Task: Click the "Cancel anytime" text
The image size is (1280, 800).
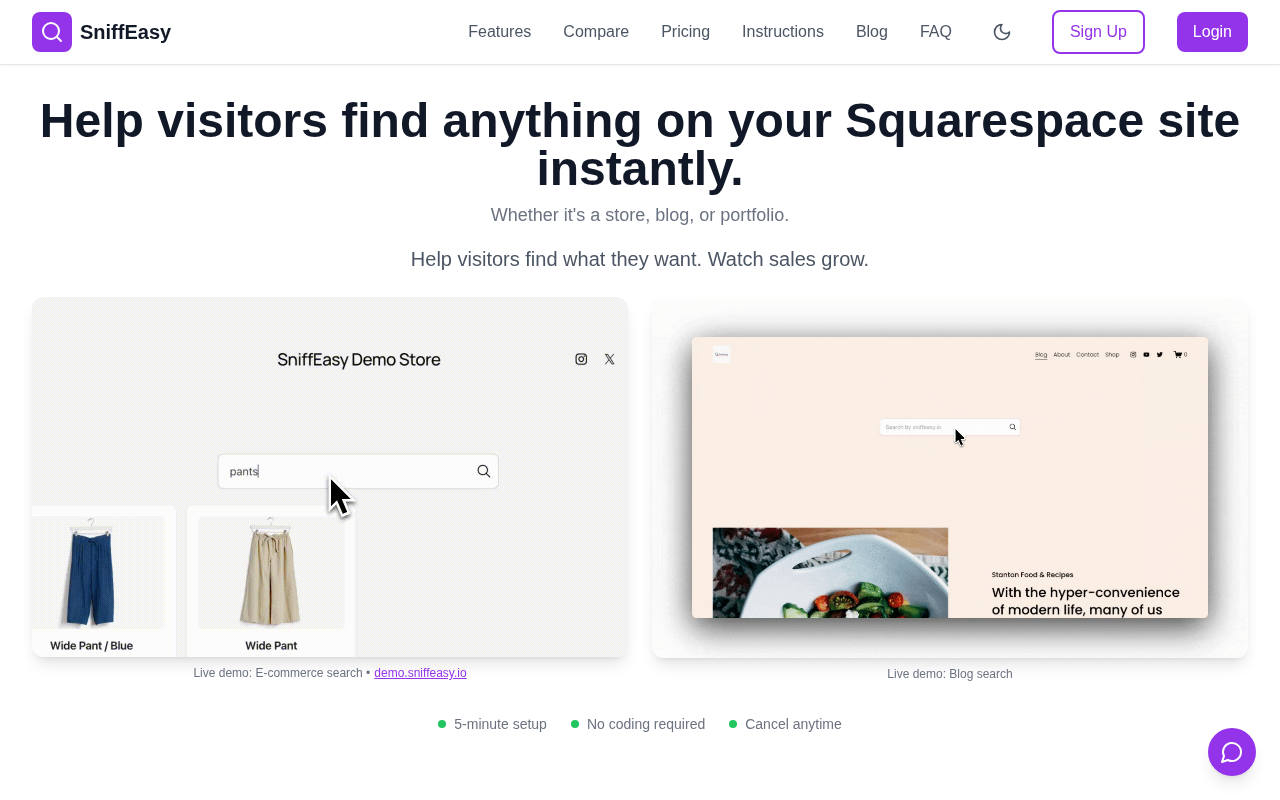Action: click(x=793, y=724)
